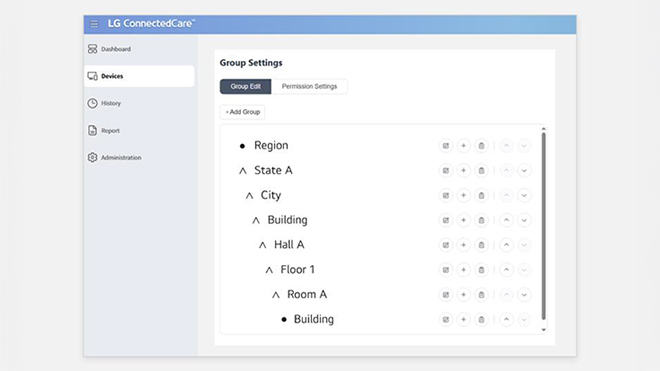Screen dimensions: 660x371
Task: Move Building under City down
Action: pyautogui.click(x=524, y=220)
